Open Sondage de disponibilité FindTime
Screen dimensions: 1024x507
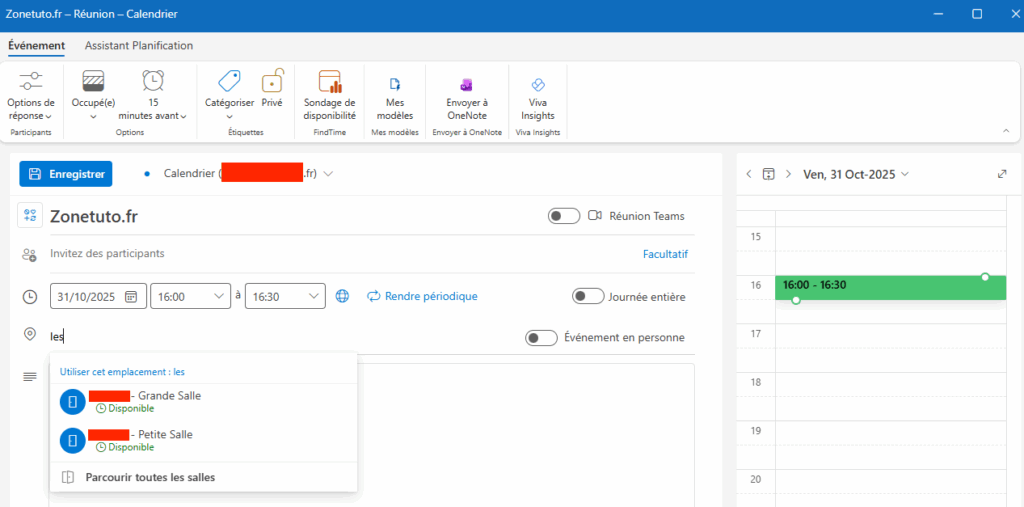point(329,95)
